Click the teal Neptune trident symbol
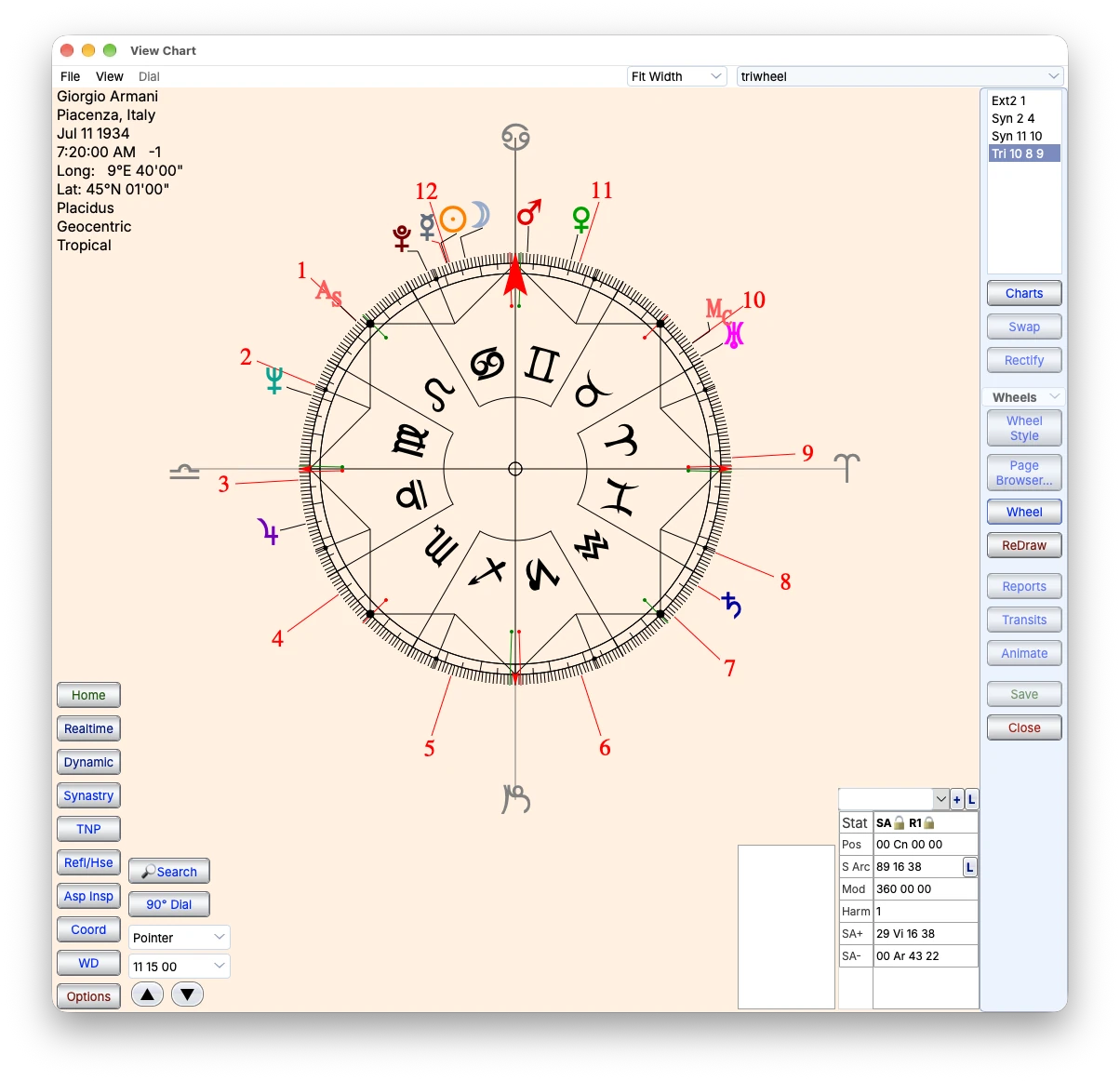This screenshot has height=1081, width=1120. [x=274, y=380]
